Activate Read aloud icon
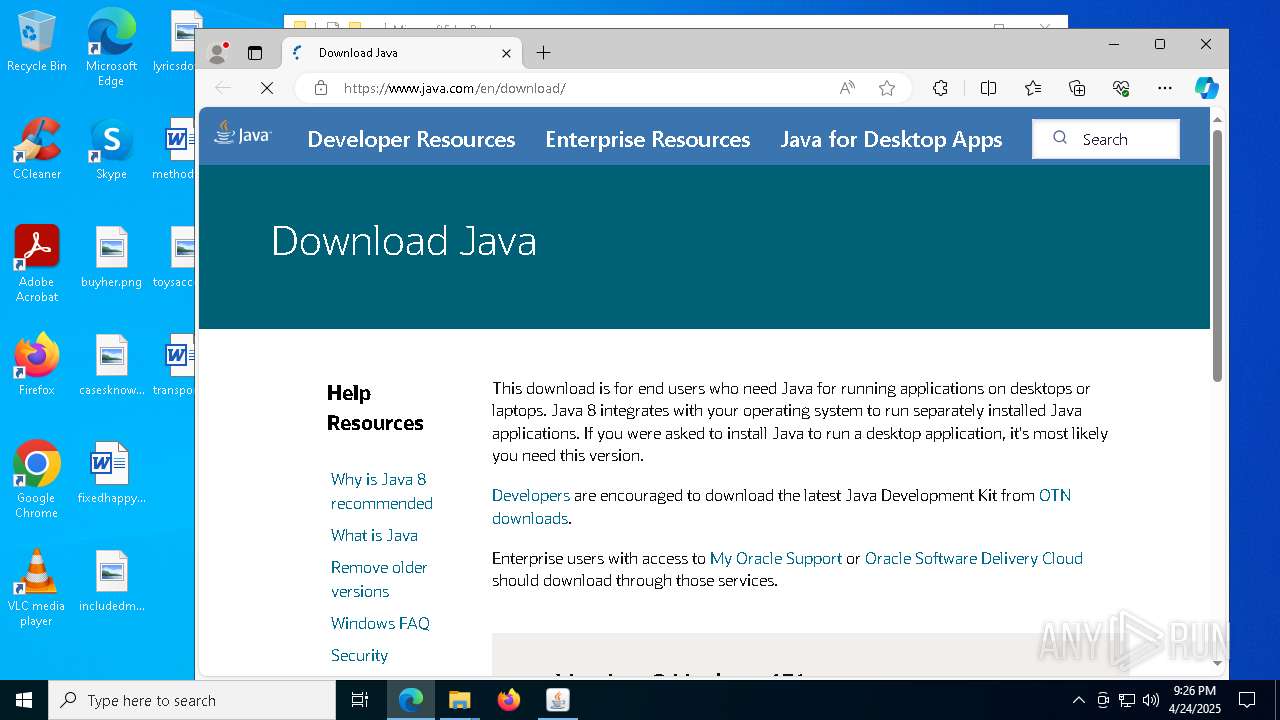 (x=847, y=88)
